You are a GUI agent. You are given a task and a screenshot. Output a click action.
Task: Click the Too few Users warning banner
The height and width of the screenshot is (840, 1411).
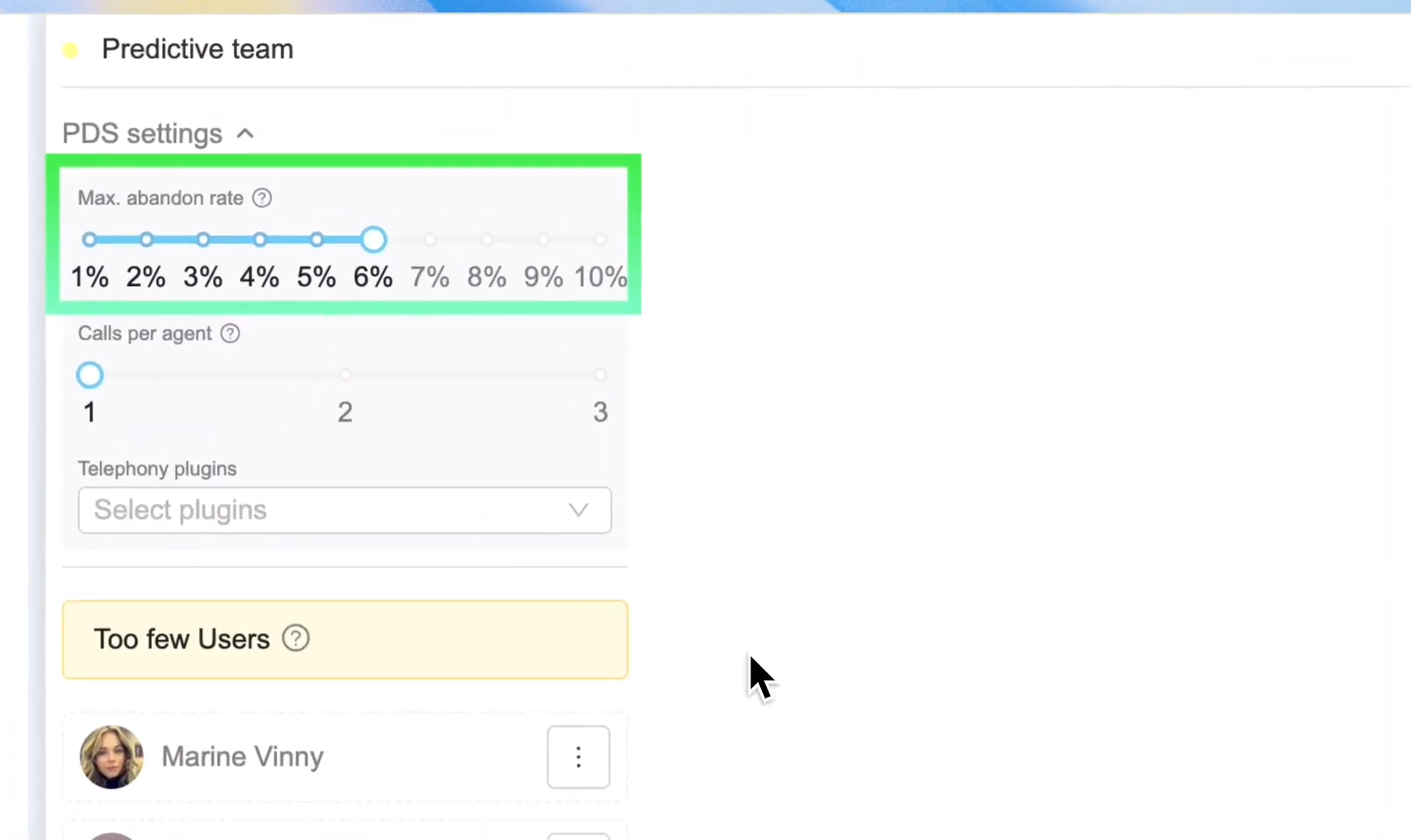[x=345, y=639]
